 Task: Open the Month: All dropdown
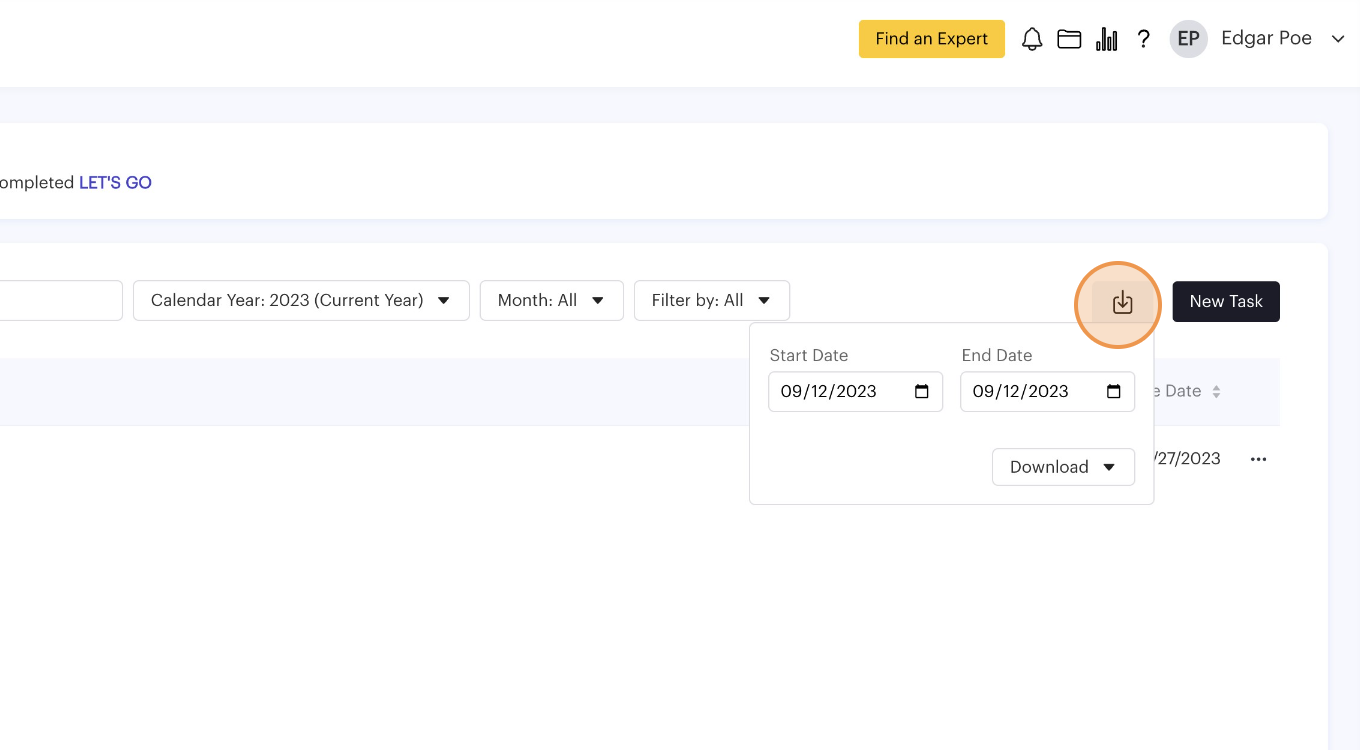coord(551,300)
